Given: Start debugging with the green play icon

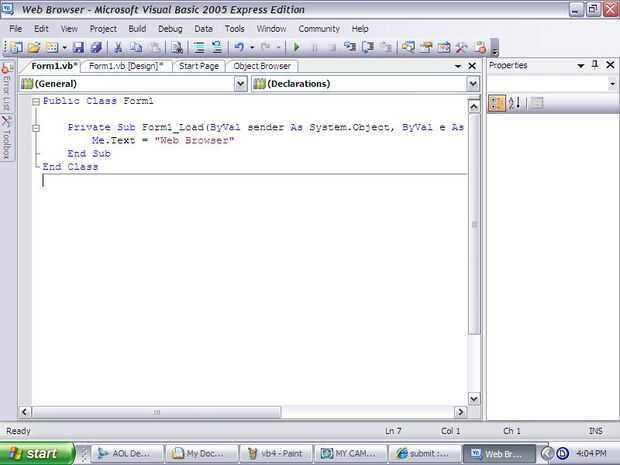Looking at the screenshot, I should point(296,47).
